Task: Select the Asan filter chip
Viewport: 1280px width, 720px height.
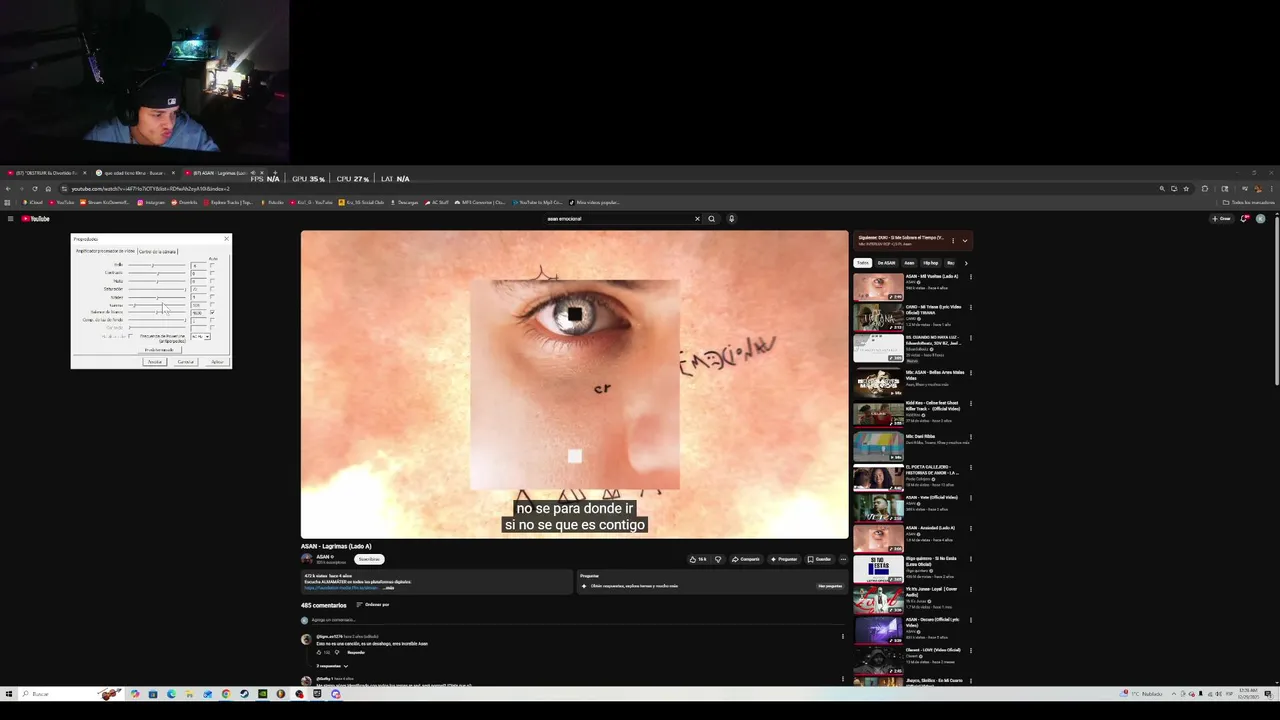Action: pyautogui.click(x=909, y=263)
